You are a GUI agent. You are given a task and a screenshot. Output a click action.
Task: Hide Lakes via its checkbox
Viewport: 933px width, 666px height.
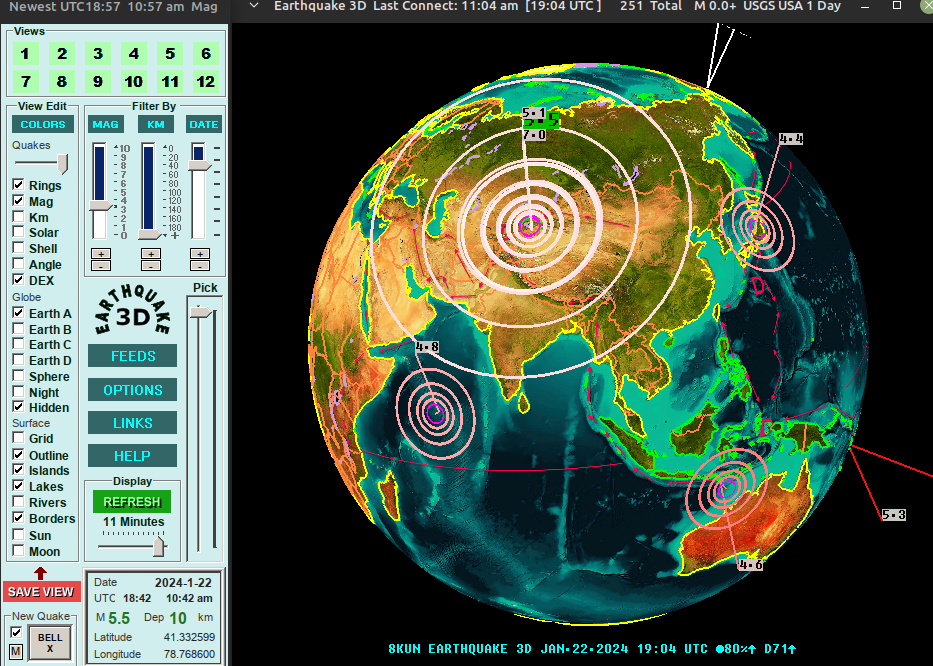click(18, 486)
